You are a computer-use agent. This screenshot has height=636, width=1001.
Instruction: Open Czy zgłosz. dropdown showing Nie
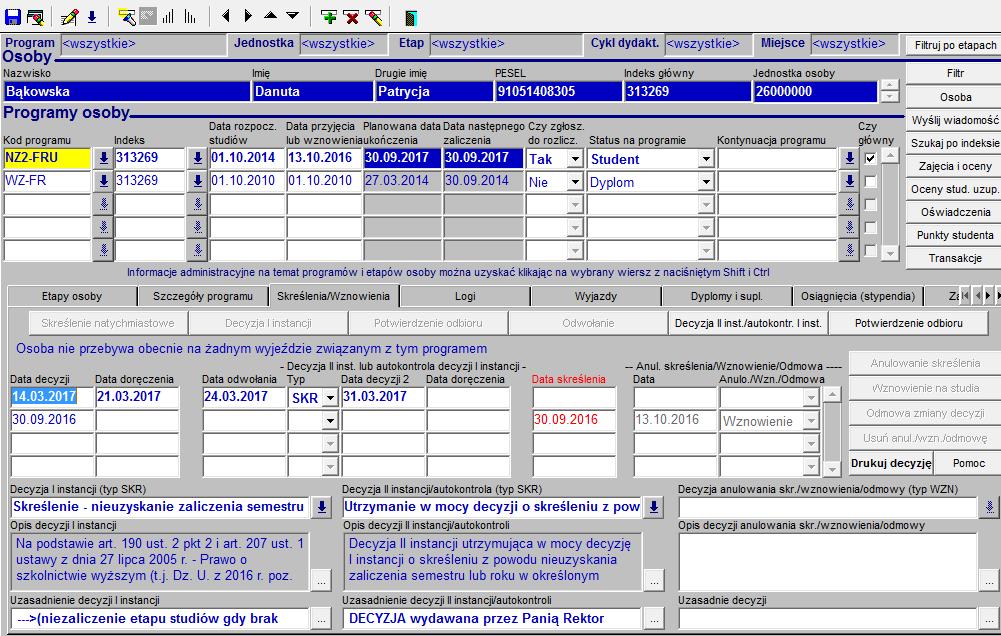click(x=575, y=182)
